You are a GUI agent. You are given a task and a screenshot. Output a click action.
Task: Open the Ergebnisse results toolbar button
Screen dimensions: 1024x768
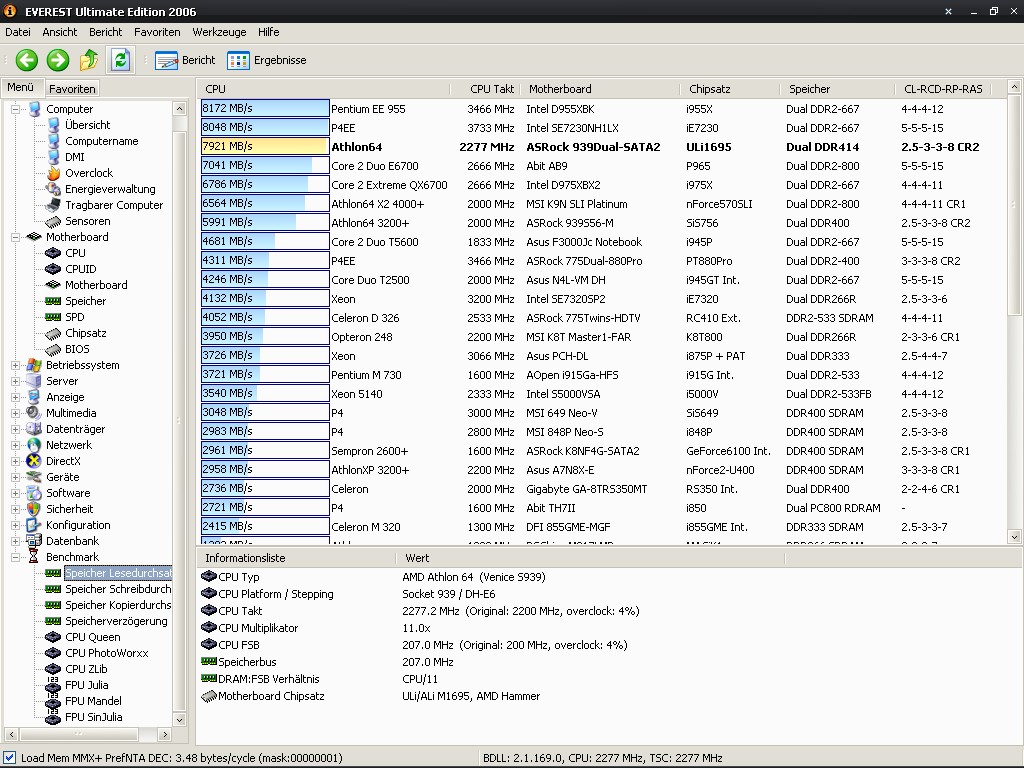[266, 60]
